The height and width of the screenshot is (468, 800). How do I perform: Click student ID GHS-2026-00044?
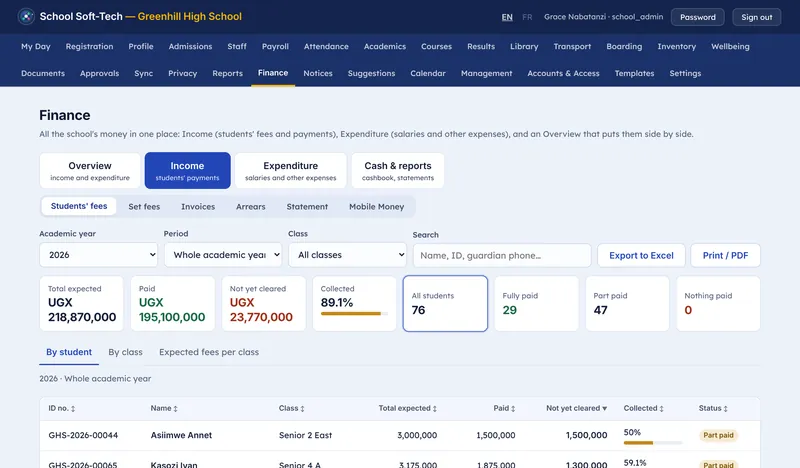pyautogui.click(x=83, y=435)
